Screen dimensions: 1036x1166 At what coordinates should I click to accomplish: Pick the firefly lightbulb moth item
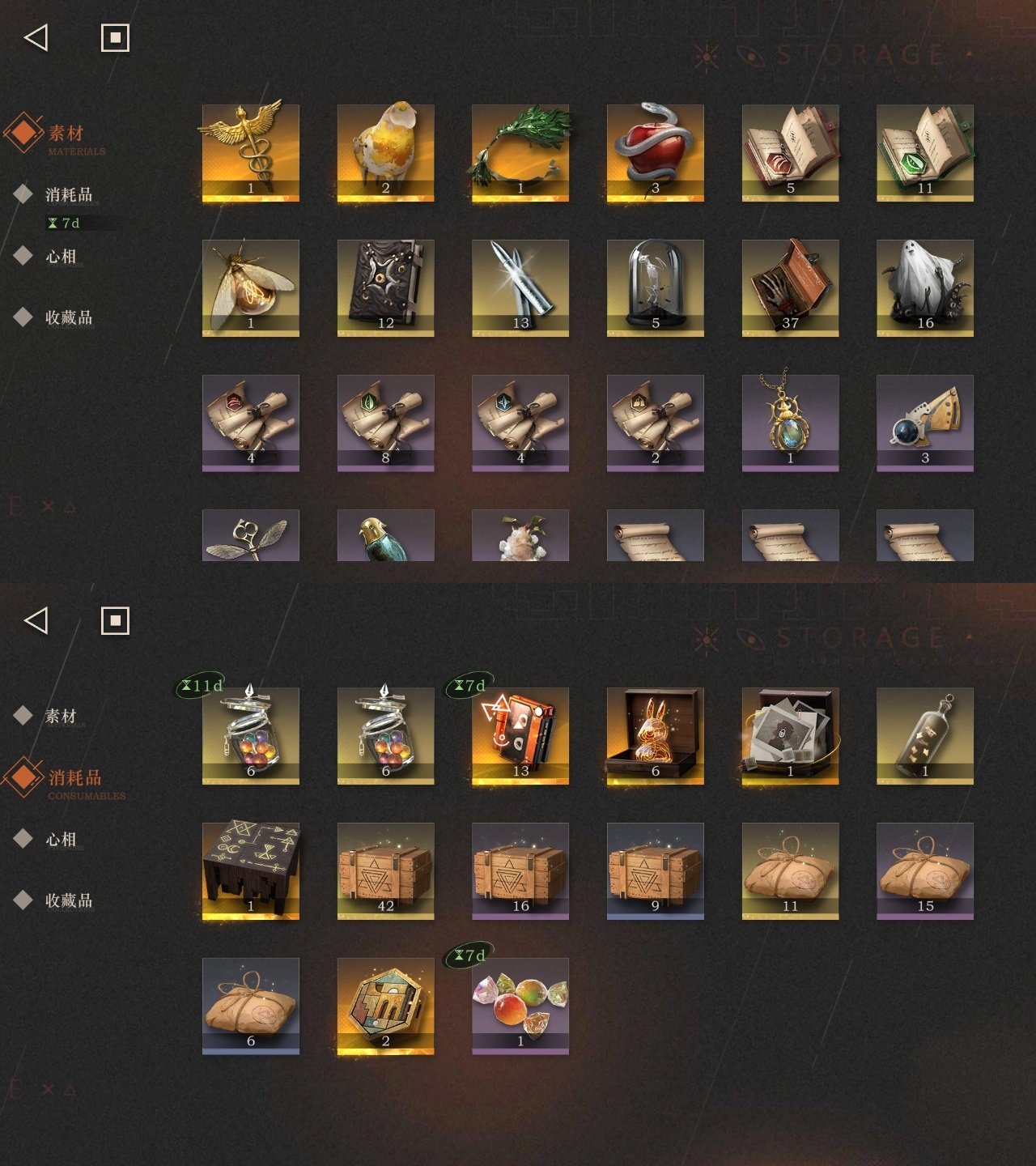coord(250,287)
